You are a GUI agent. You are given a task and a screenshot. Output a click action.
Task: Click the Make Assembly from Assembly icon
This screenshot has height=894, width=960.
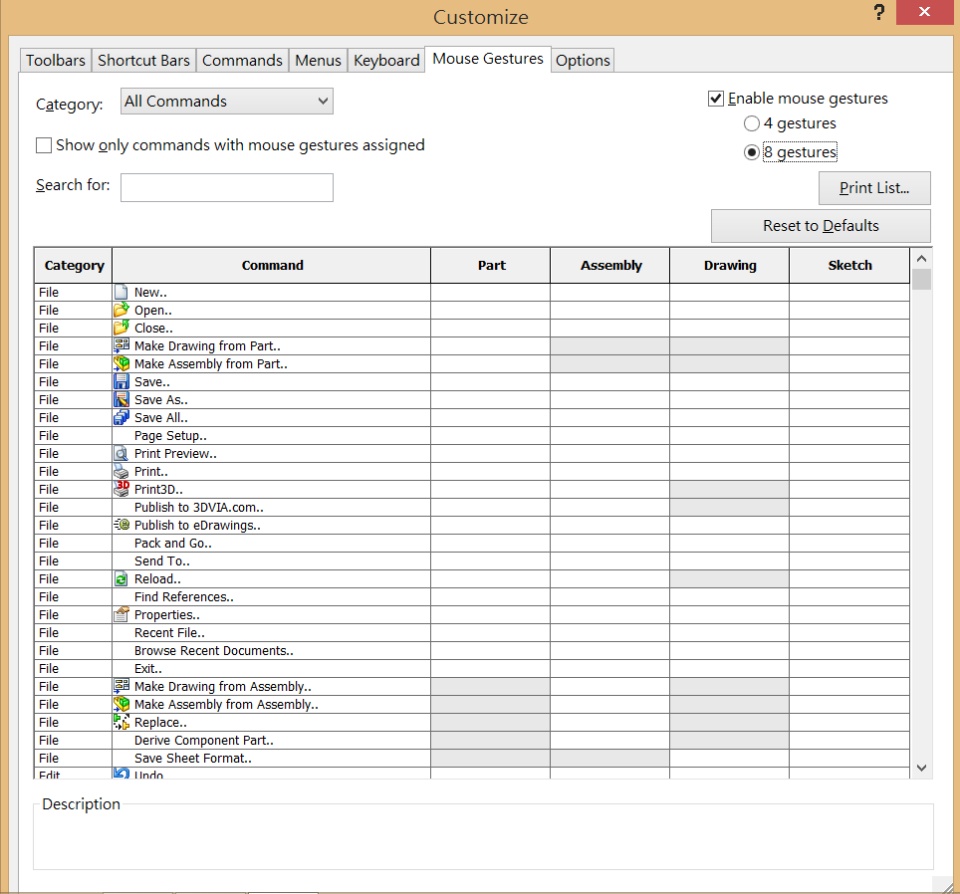pos(121,704)
